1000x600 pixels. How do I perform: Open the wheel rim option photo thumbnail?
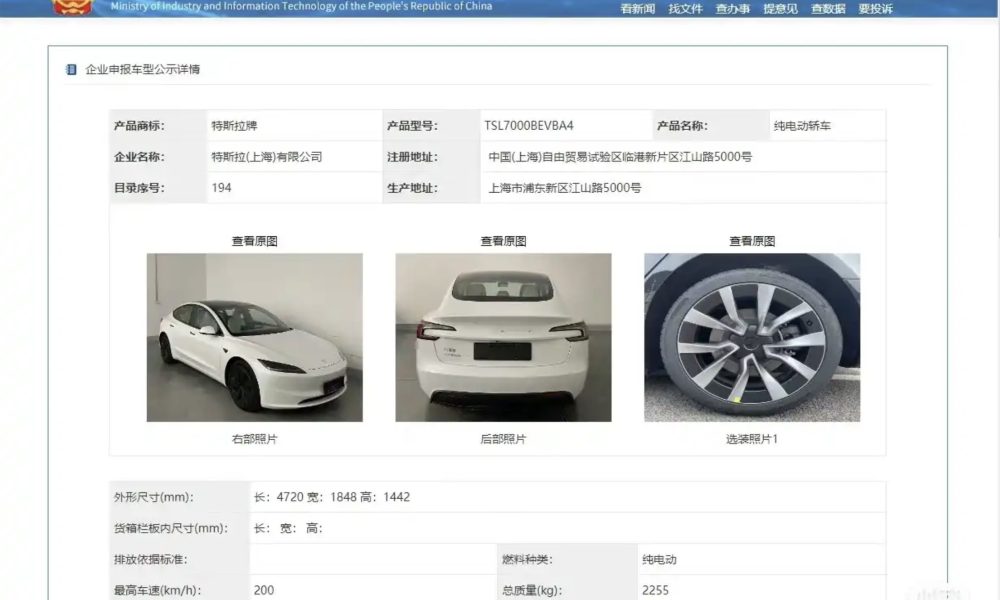752,337
